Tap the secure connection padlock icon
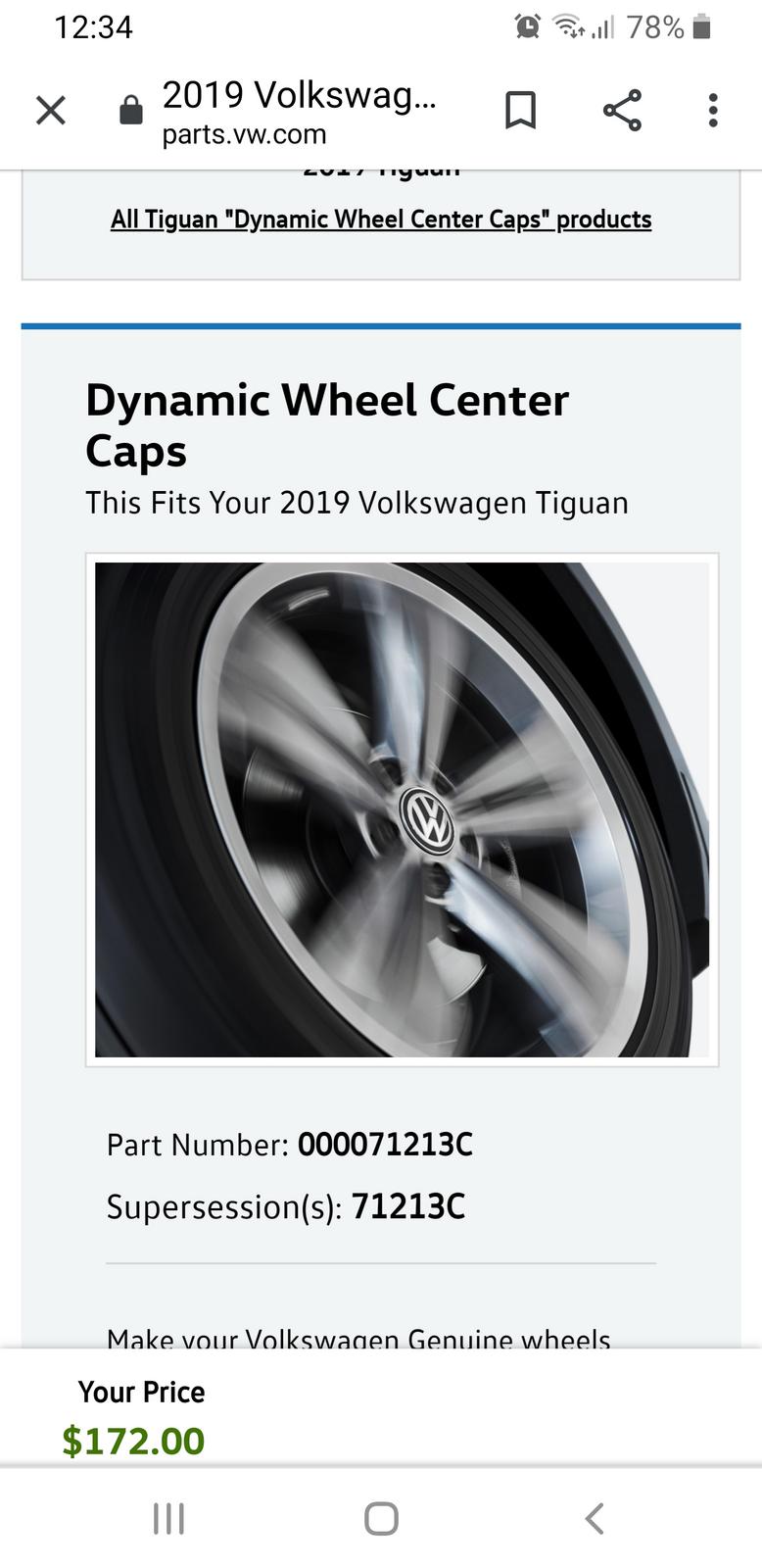The image size is (762, 1568). pyautogui.click(x=130, y=111)
